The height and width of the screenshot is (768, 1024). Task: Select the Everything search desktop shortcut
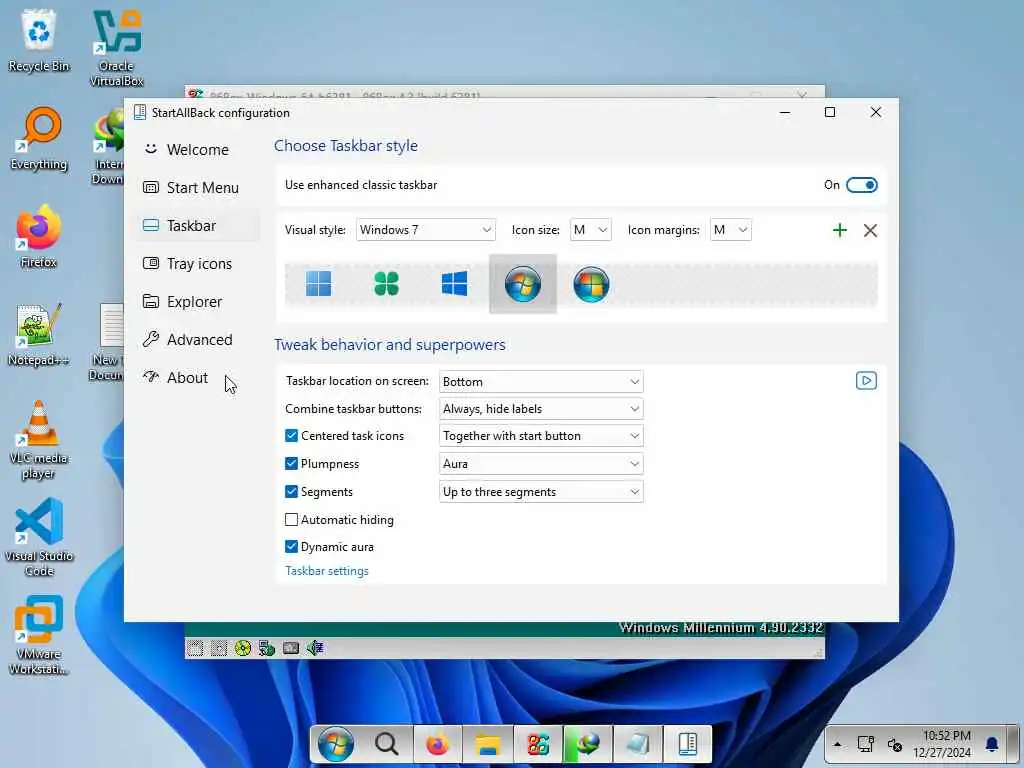tap(39, 138)
